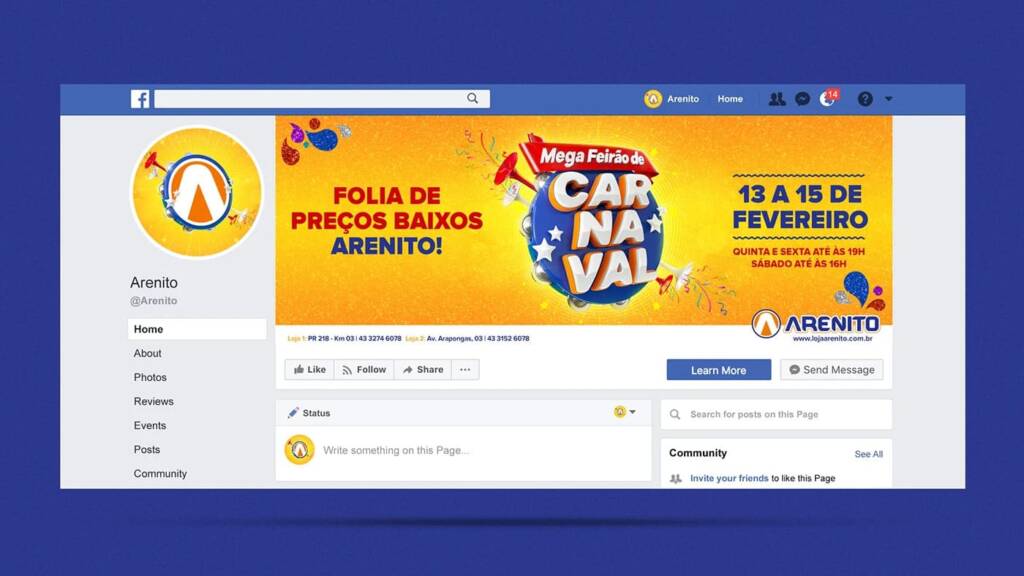
Task: Open See All in Community panel
Action: pos(869,454)
